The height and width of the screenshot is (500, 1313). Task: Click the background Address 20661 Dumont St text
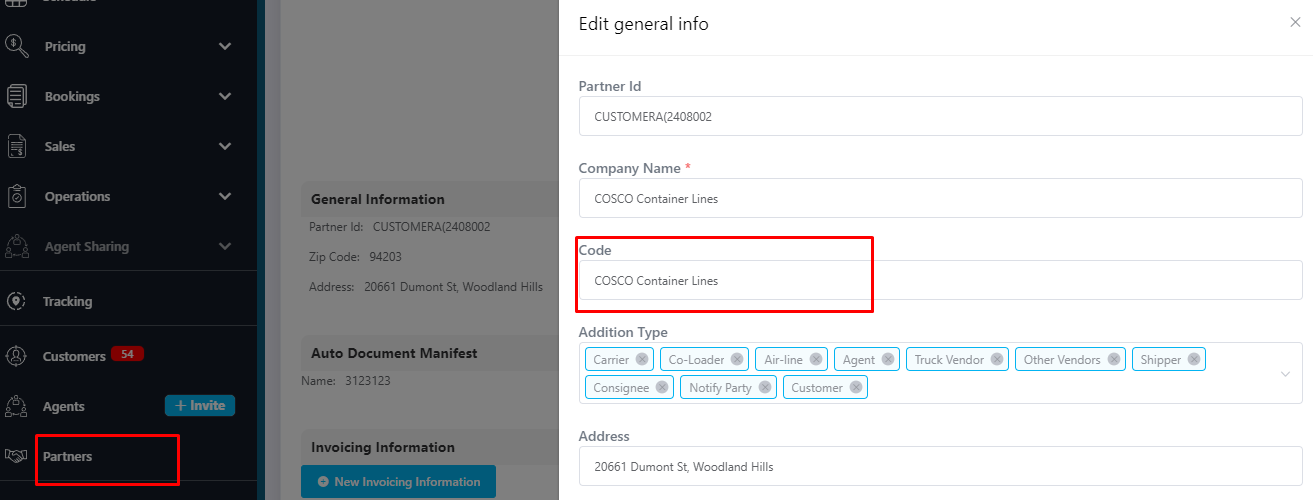(x=426, y=287)
